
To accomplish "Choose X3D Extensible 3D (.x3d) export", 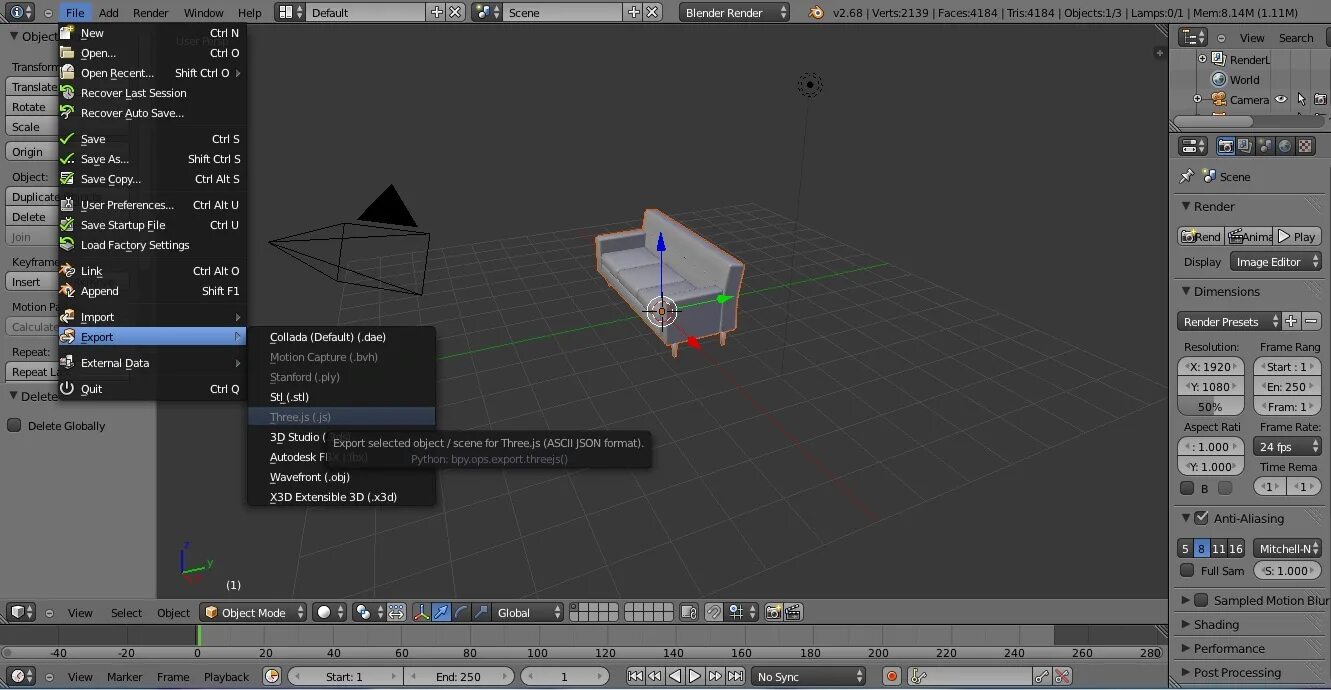I will pyautogui.click(x=341, y=497).
